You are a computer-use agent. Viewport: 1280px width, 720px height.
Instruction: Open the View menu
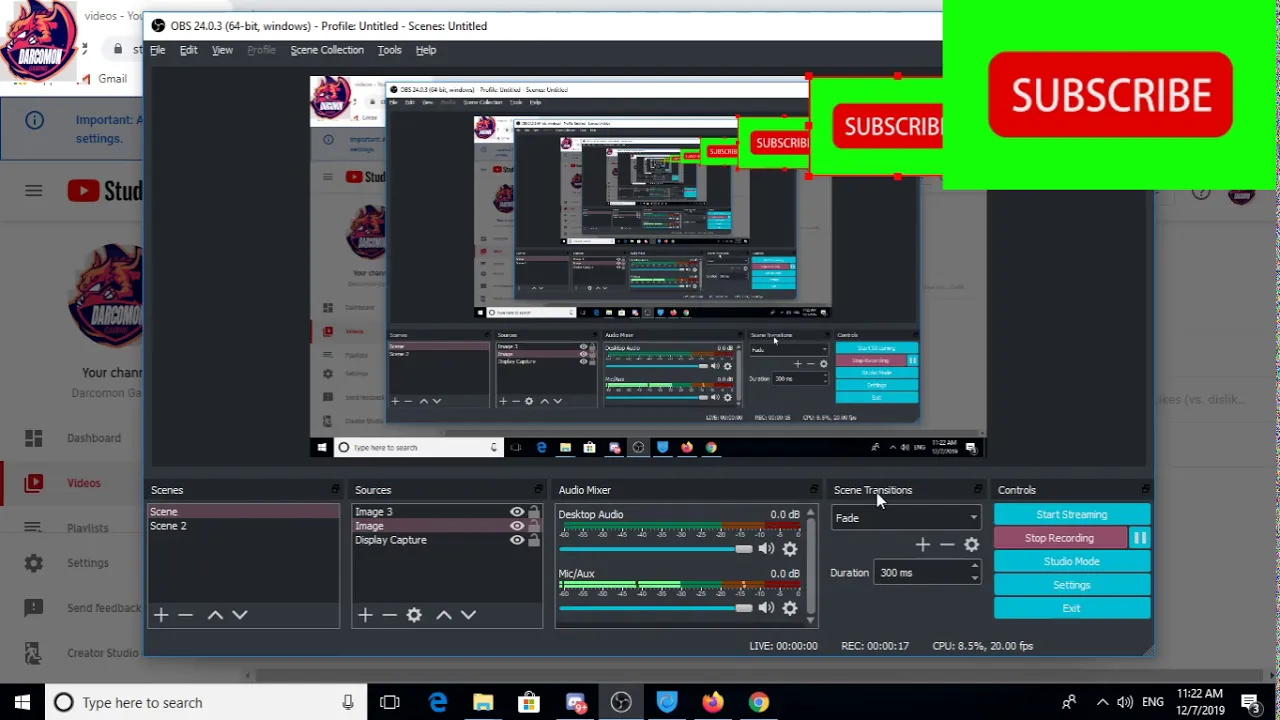[x=222, y=50]
